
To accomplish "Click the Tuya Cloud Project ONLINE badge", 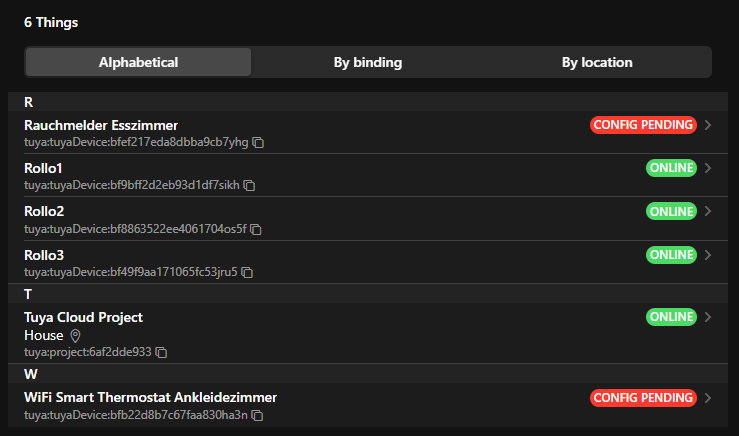I will [671, 317].
